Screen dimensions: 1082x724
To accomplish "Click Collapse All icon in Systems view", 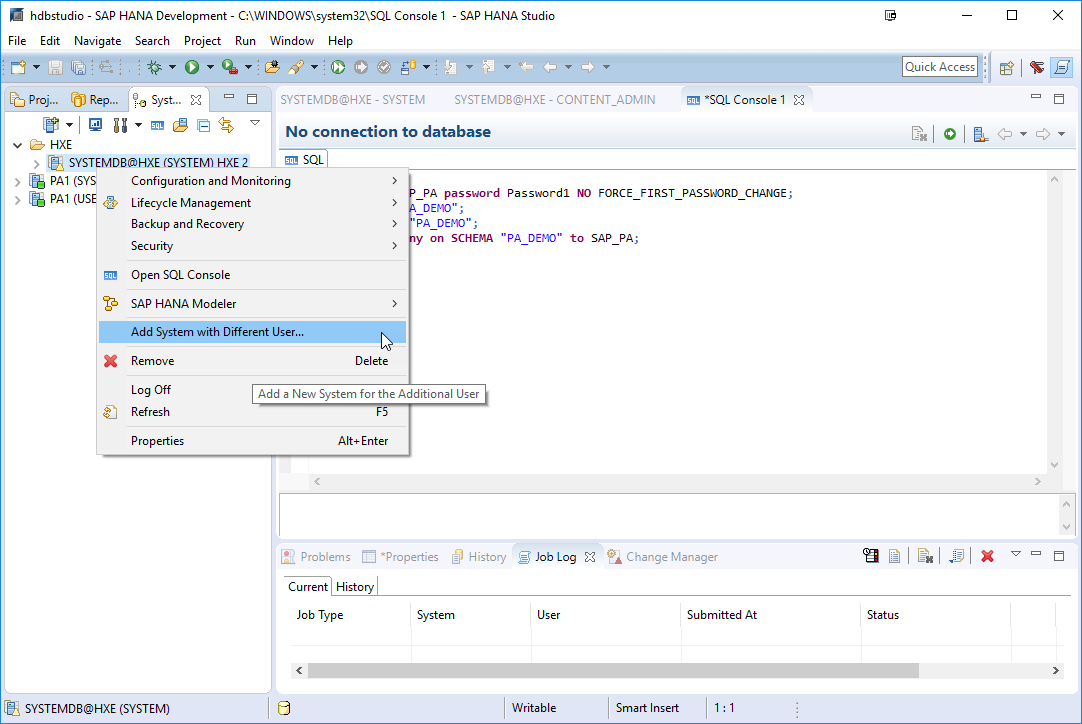I will point(204,125).
